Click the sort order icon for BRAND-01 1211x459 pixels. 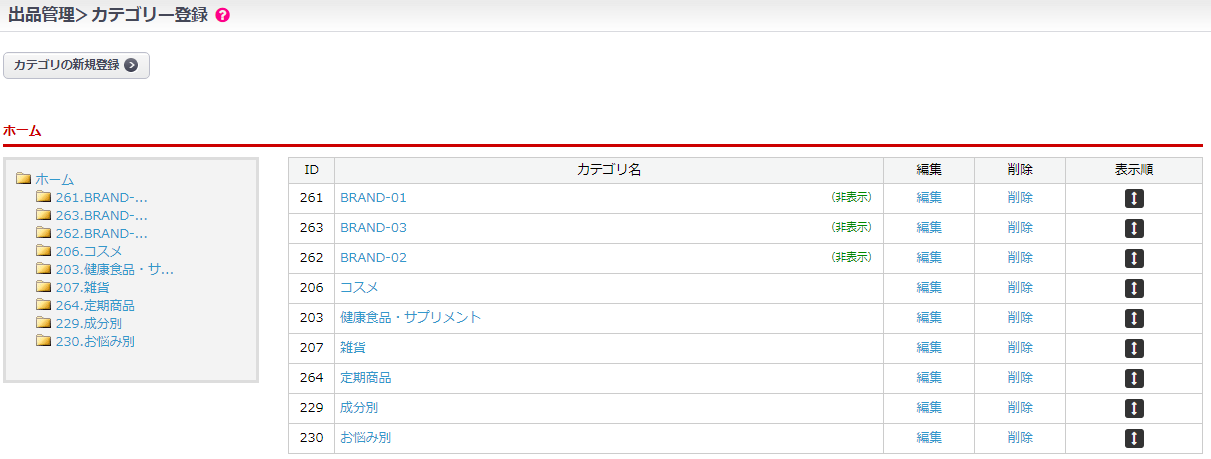point(1134,198)
